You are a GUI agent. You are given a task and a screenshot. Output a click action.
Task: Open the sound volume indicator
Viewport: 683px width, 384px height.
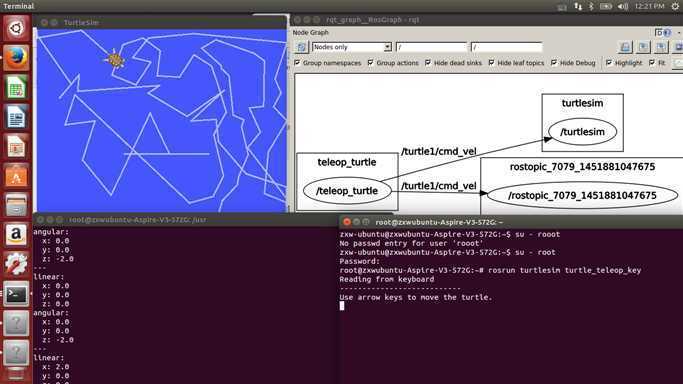click(623, 6)
